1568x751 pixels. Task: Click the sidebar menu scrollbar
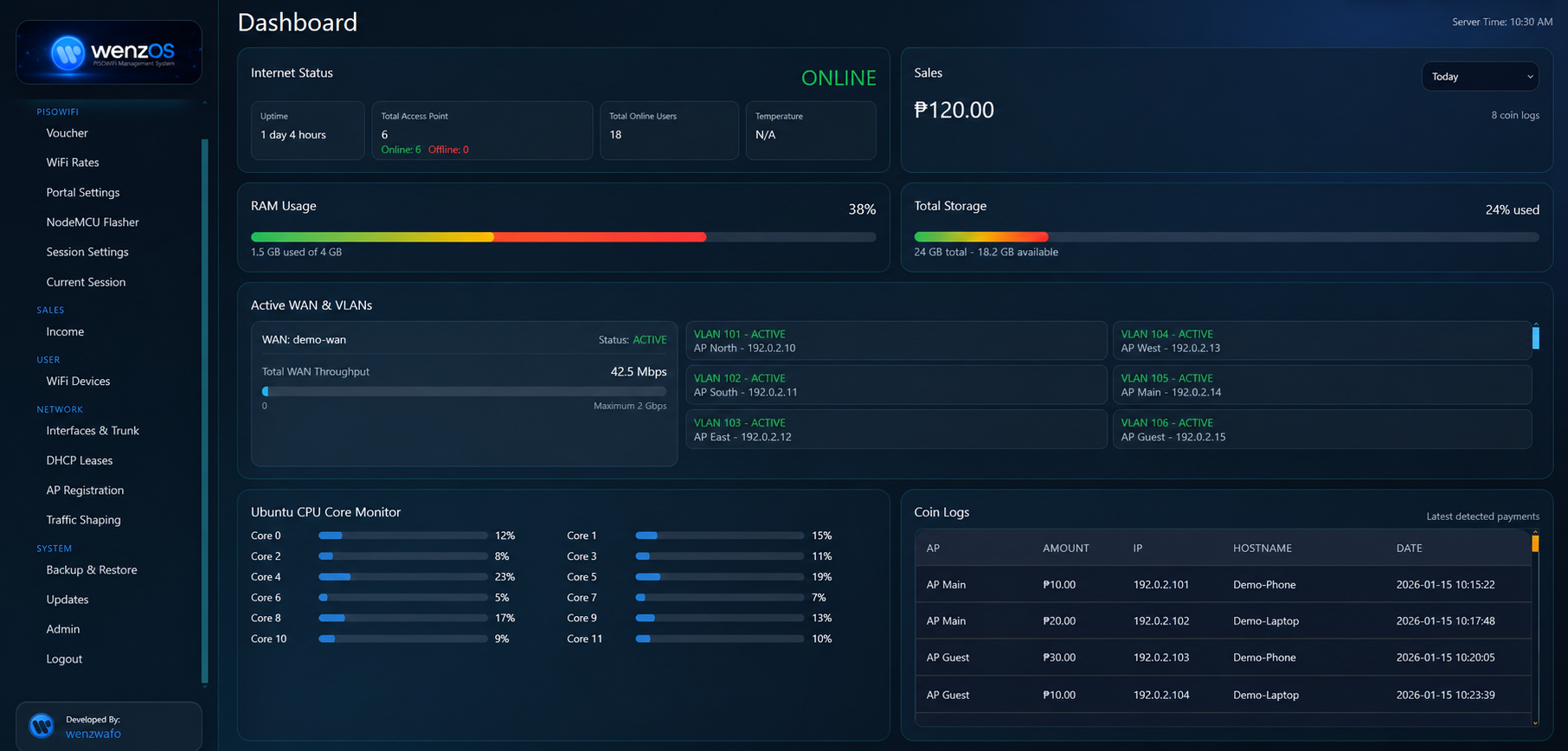tap(205, 411)
